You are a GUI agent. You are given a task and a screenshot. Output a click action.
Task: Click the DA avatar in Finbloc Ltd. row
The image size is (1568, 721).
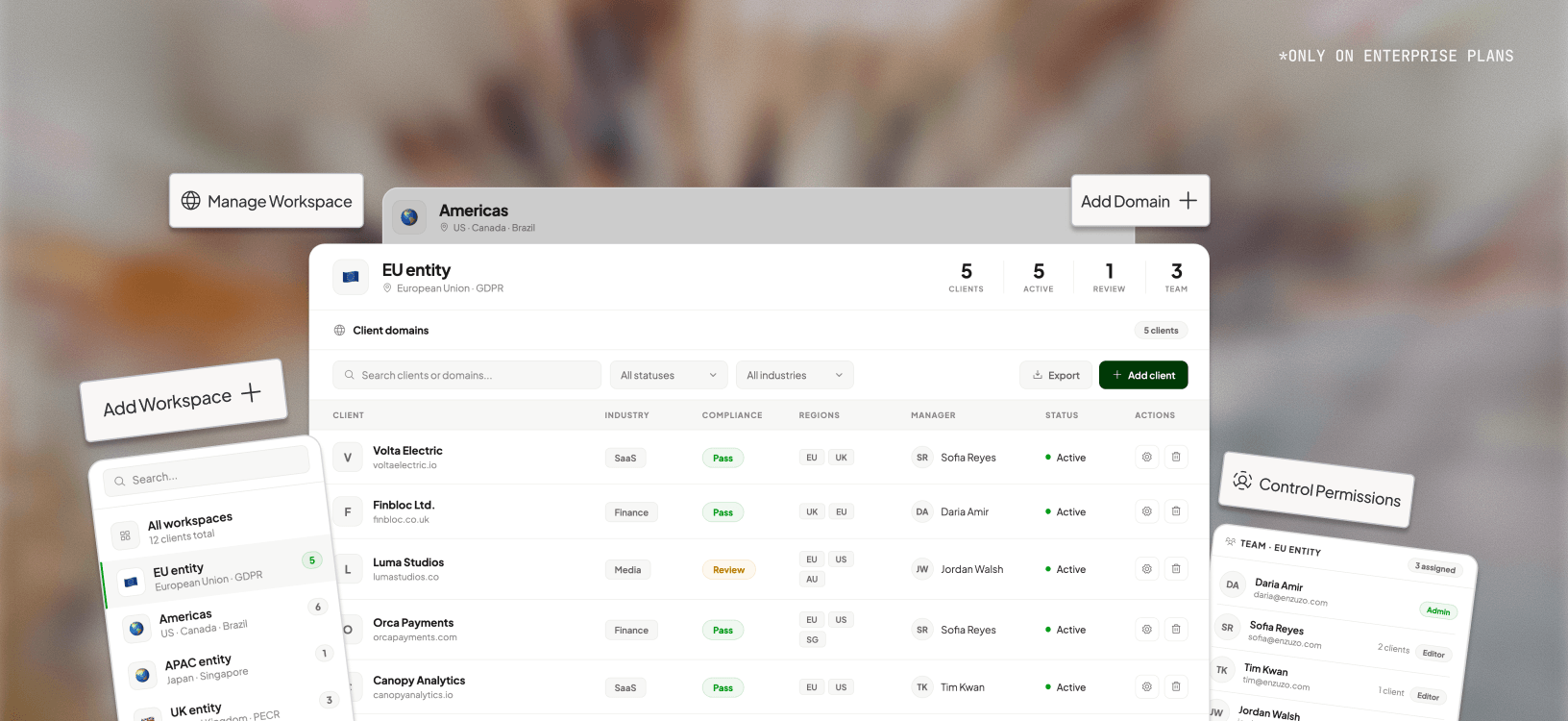[922, 512]
